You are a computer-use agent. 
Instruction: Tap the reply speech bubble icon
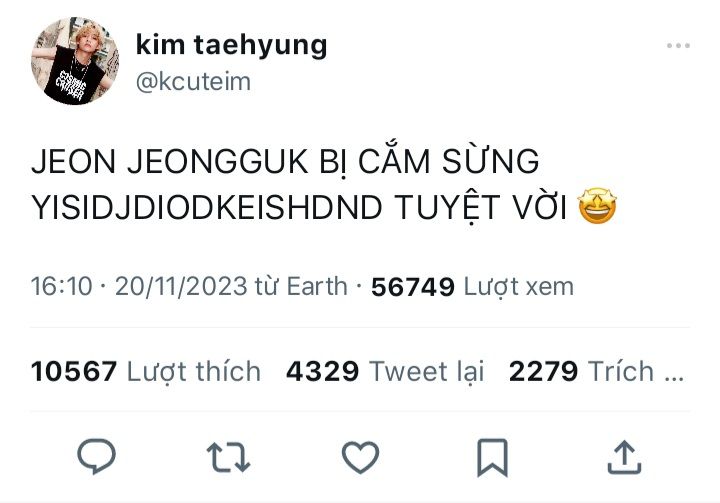click(x=96, y=456)
